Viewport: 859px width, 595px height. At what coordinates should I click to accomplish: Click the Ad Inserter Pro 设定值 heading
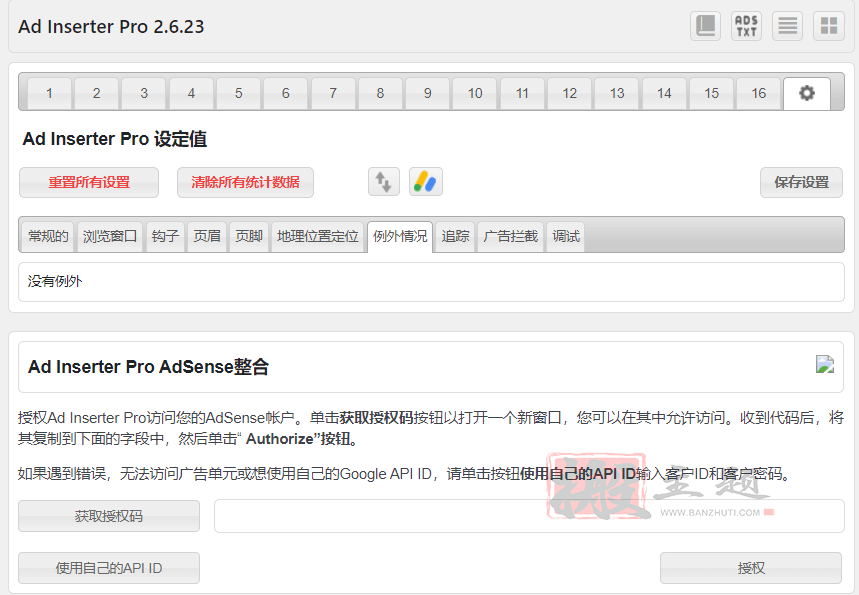click(x=114, y=139)
